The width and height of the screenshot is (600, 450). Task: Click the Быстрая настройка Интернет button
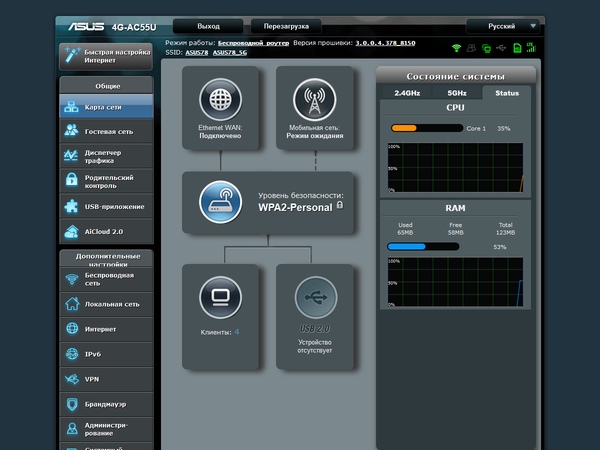pyautogui.click(x=106, y=56)
